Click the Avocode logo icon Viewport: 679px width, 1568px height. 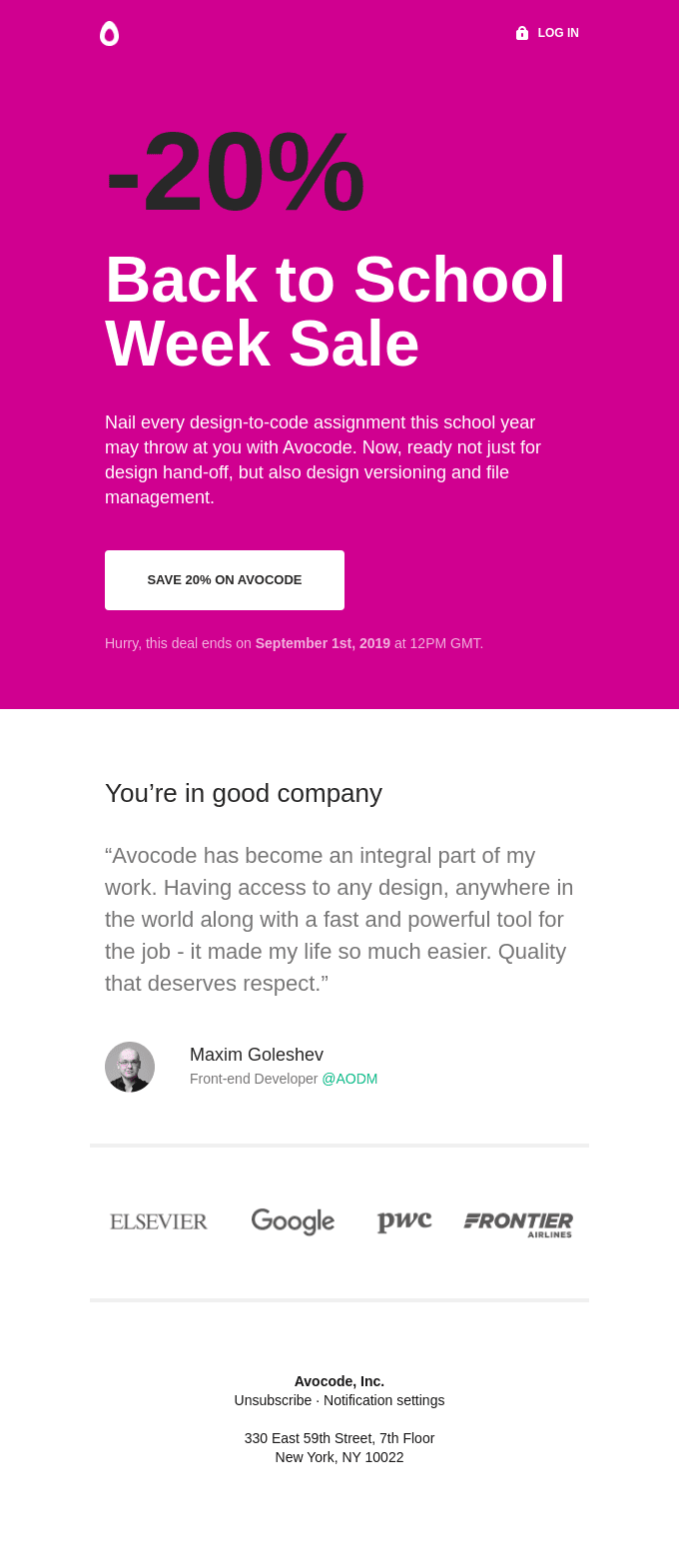point(110,34)
